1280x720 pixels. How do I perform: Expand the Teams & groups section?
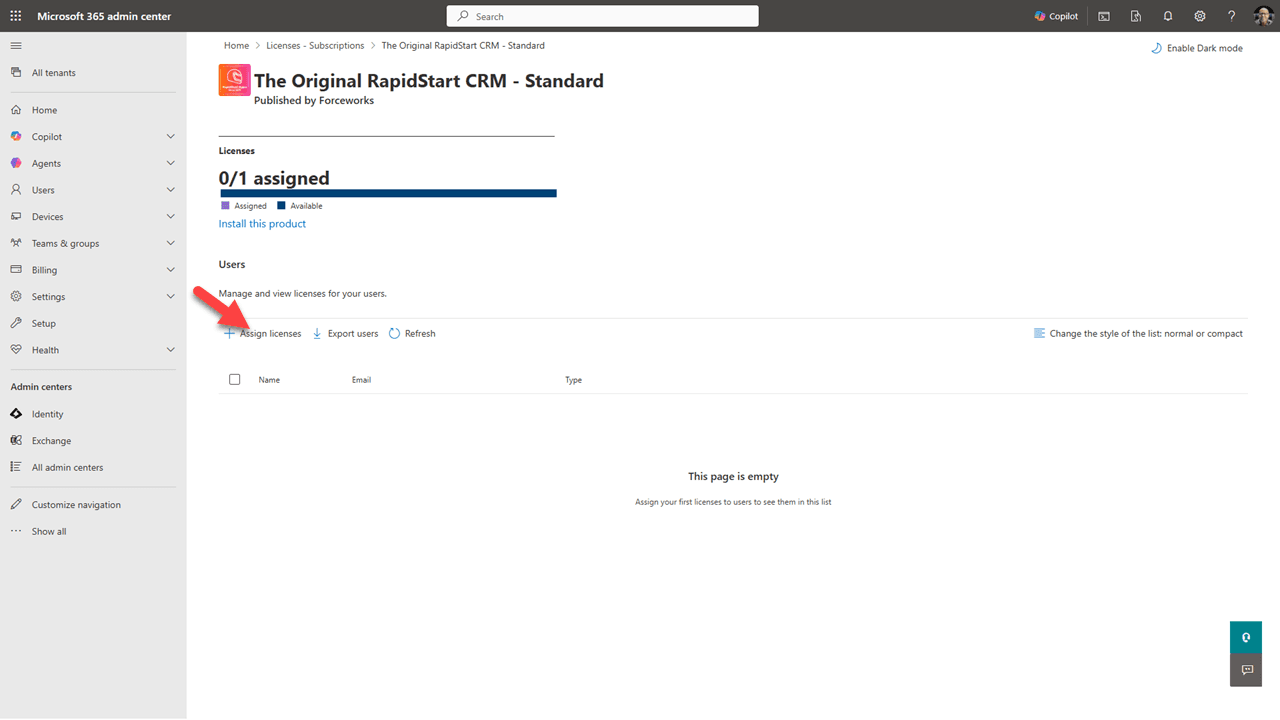170,243
